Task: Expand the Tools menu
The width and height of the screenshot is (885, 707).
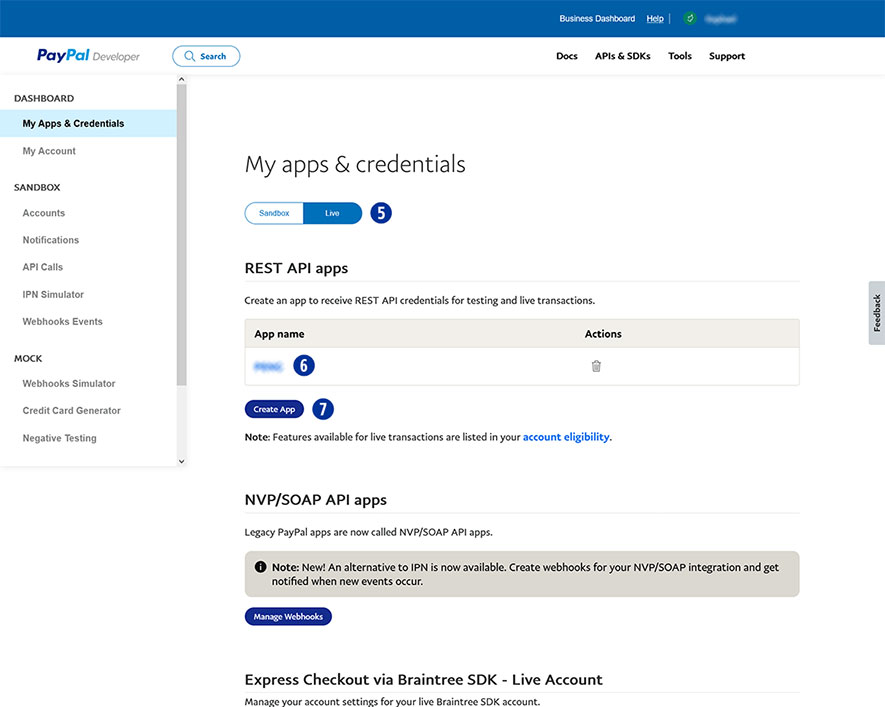Action: click(x=680, y=56)
